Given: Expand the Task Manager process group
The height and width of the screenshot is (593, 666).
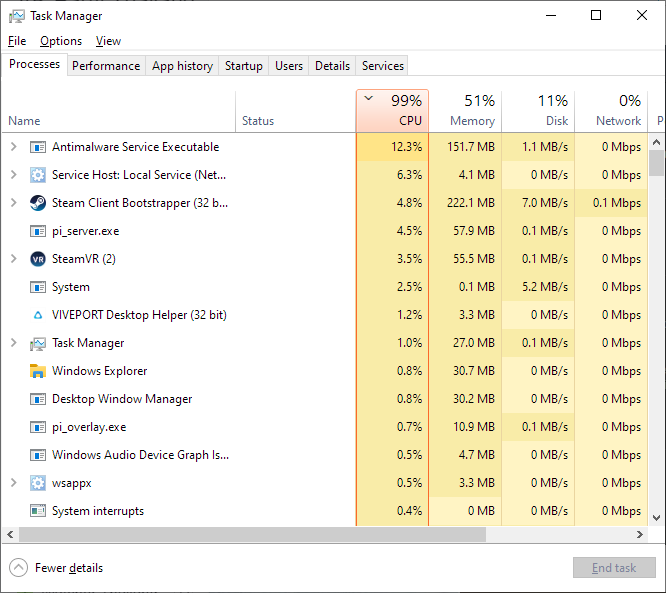Looking at the screenshot, I should click(14, 343).
